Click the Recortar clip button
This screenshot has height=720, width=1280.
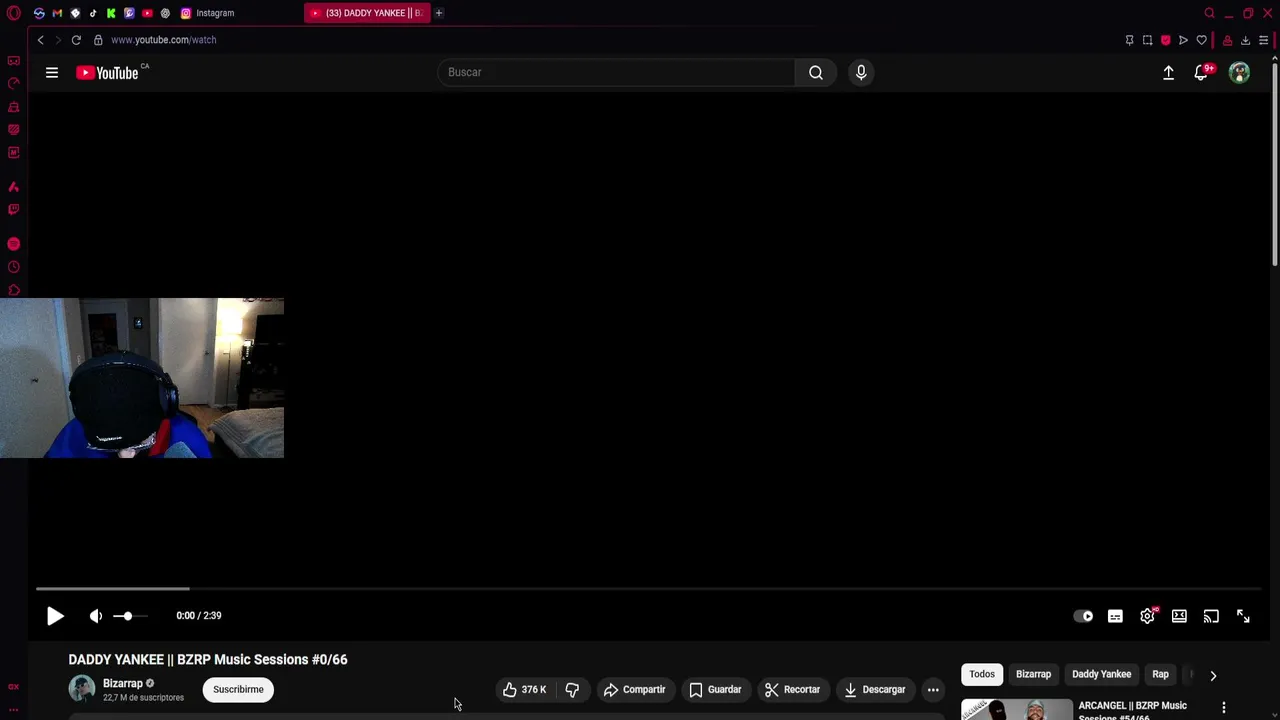792,689
